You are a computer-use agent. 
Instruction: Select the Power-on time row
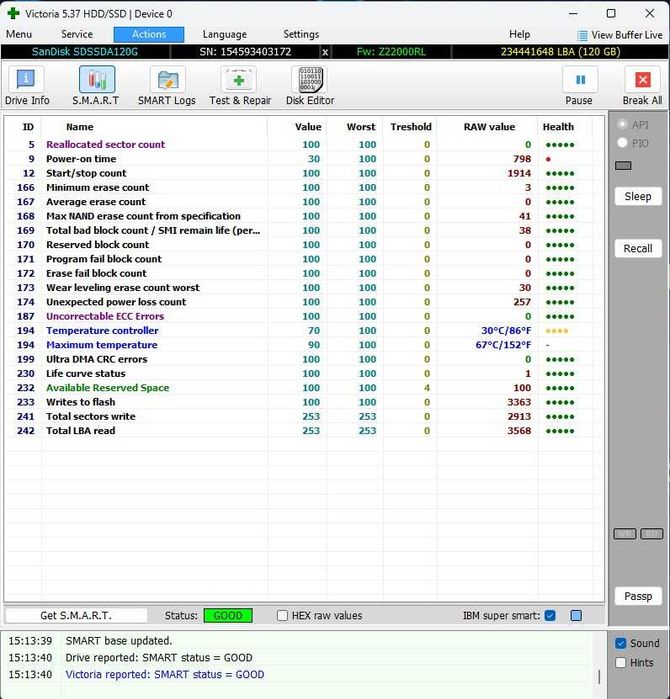304,159
